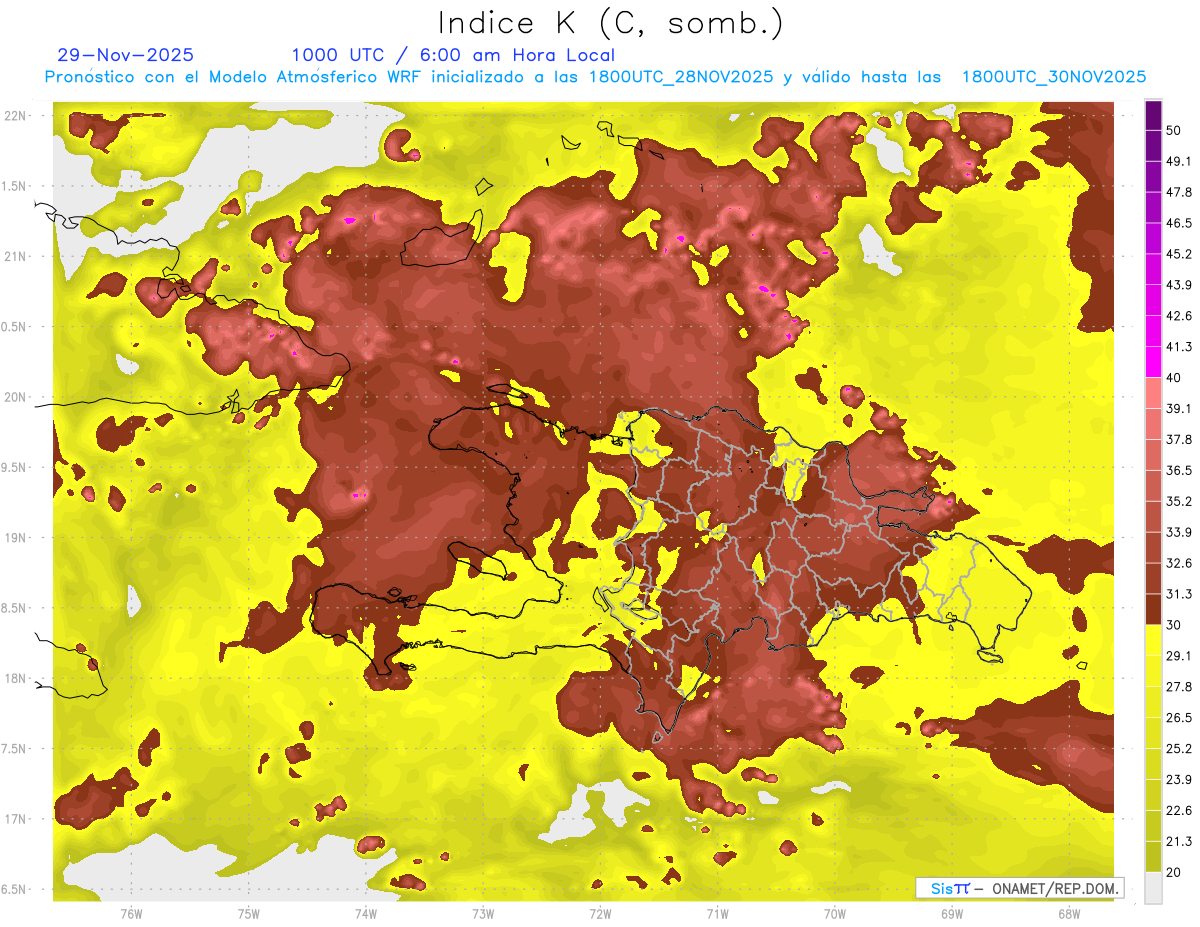Click the '27.8' color bar label

pos(1179,687)
